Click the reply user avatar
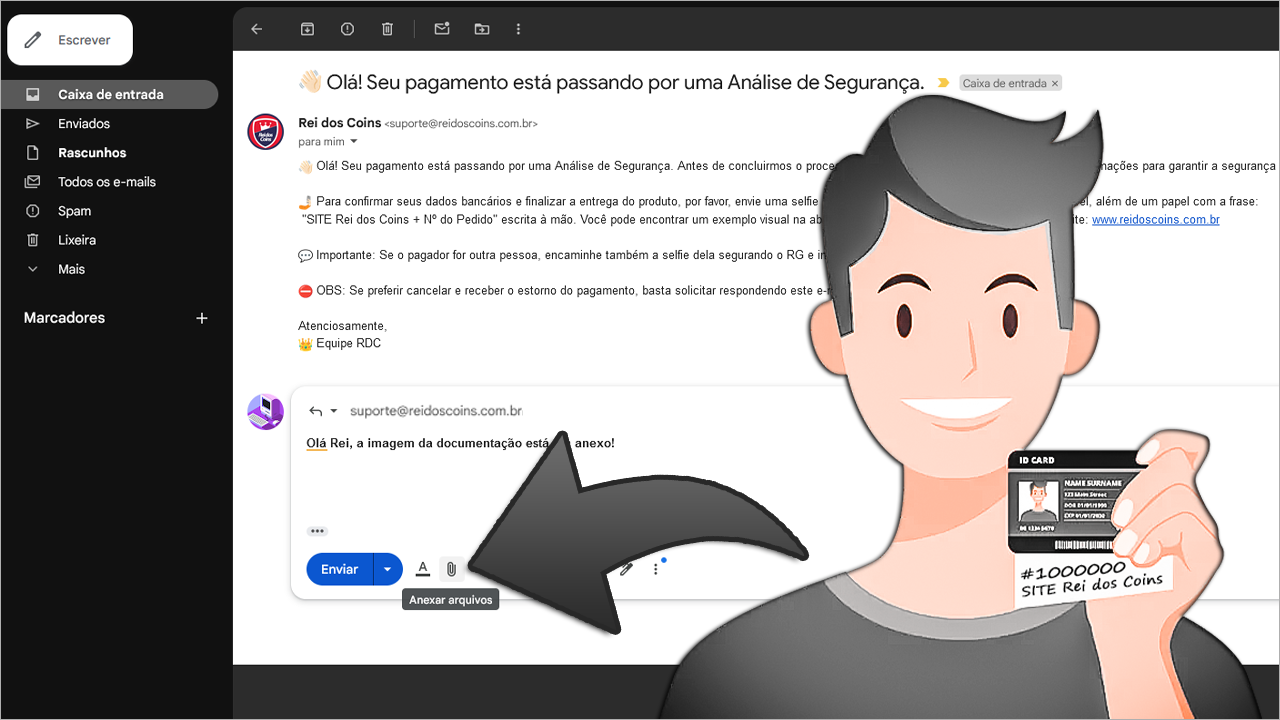 point(266,412)
